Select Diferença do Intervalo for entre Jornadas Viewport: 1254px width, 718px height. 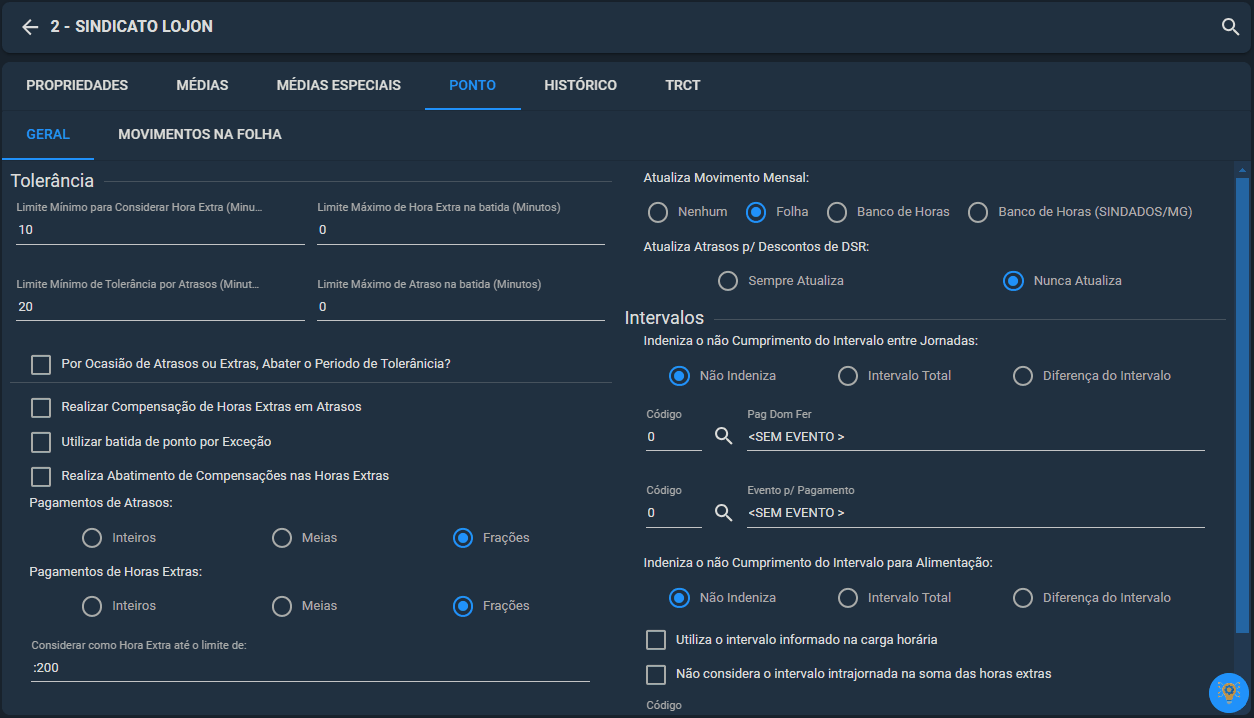[1023, 375]
